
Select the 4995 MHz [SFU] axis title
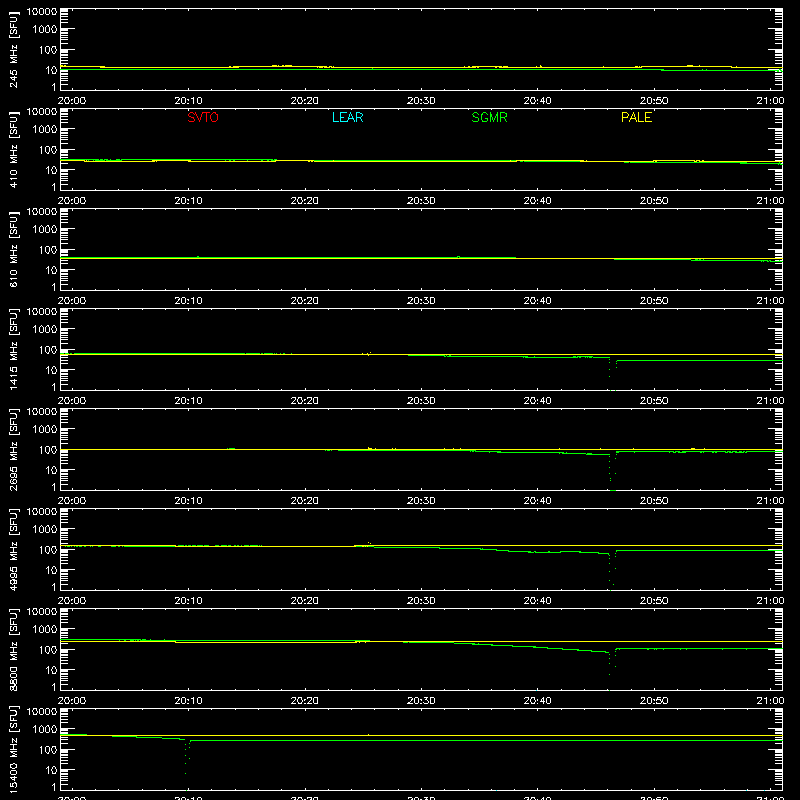point(14,550)
